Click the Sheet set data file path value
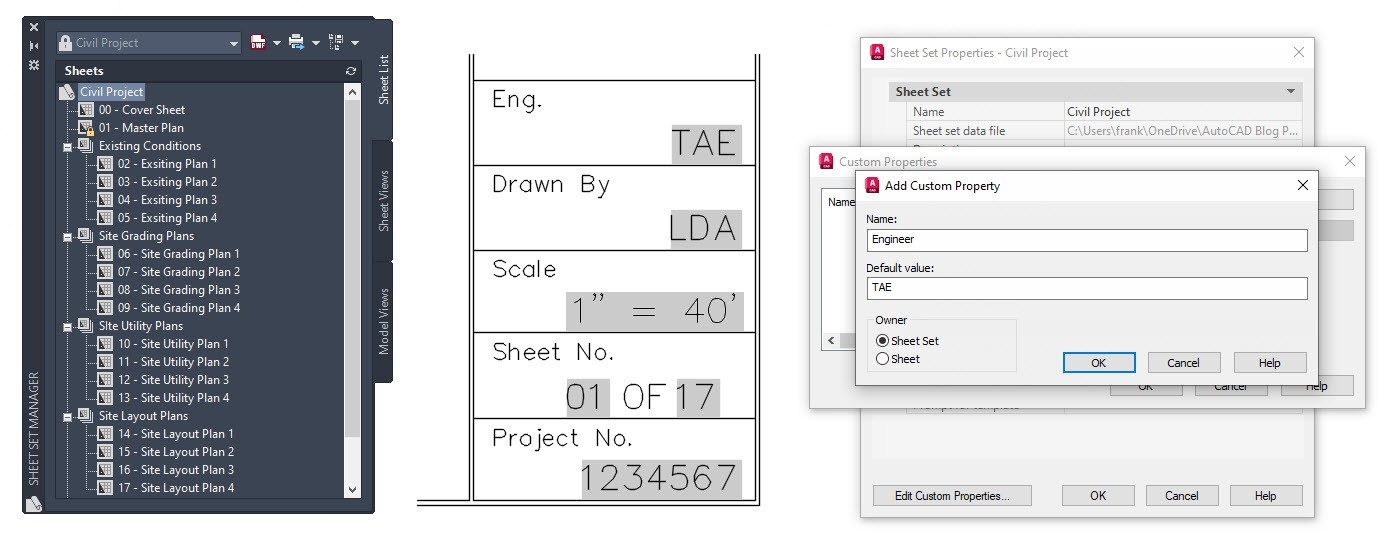Image resolution: width=1392 pixels, height=554 pixels. pos(1184,130)
